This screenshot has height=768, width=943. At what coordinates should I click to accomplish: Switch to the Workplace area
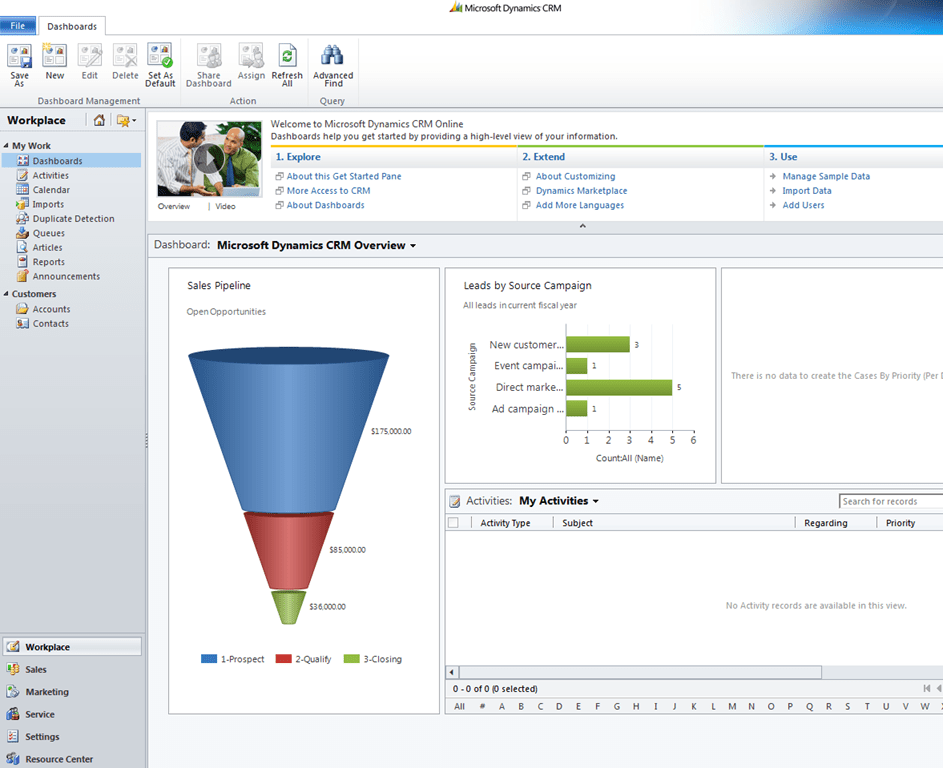[72, 647]
